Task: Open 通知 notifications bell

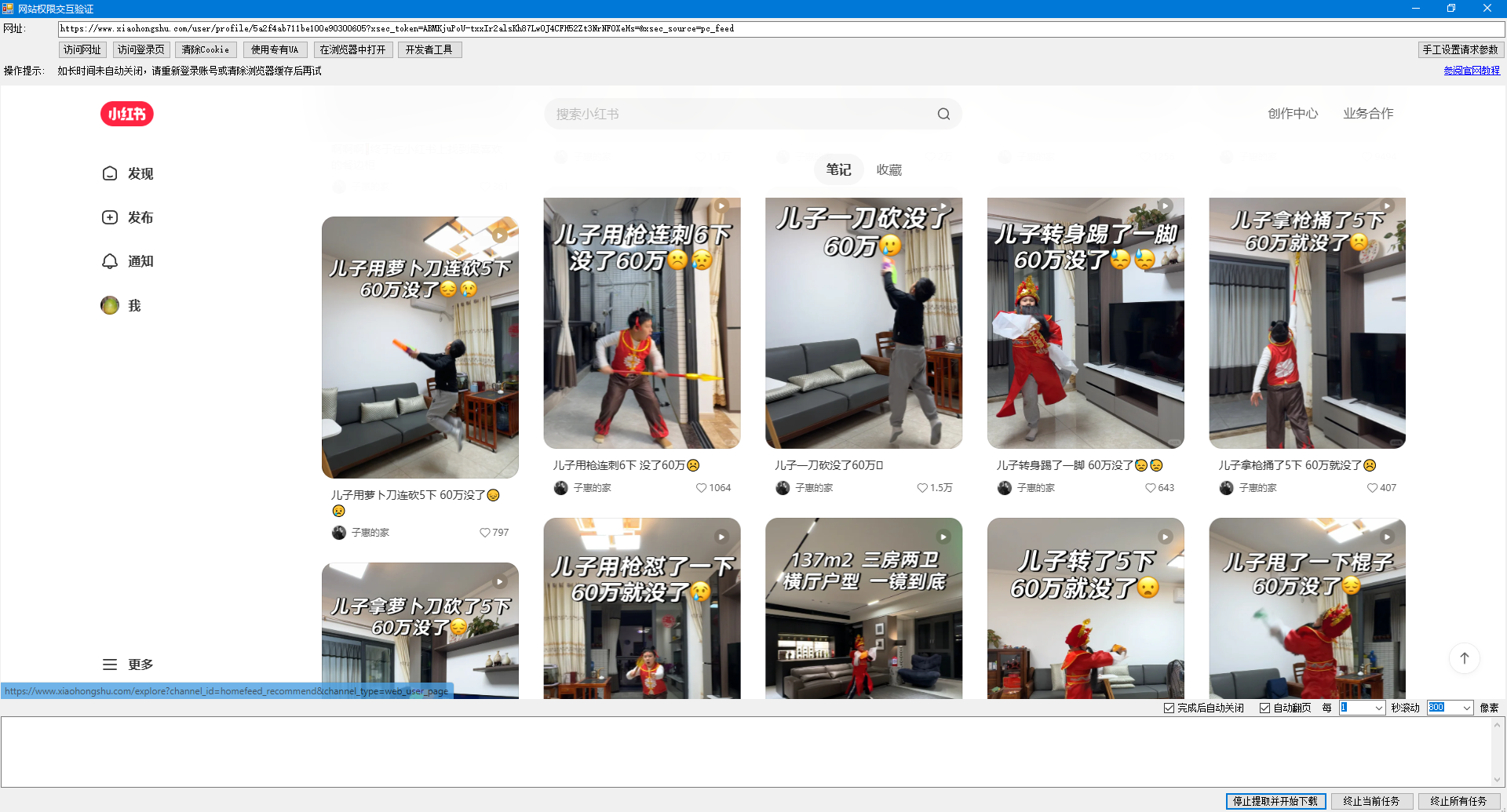Action: coord(128,261)
